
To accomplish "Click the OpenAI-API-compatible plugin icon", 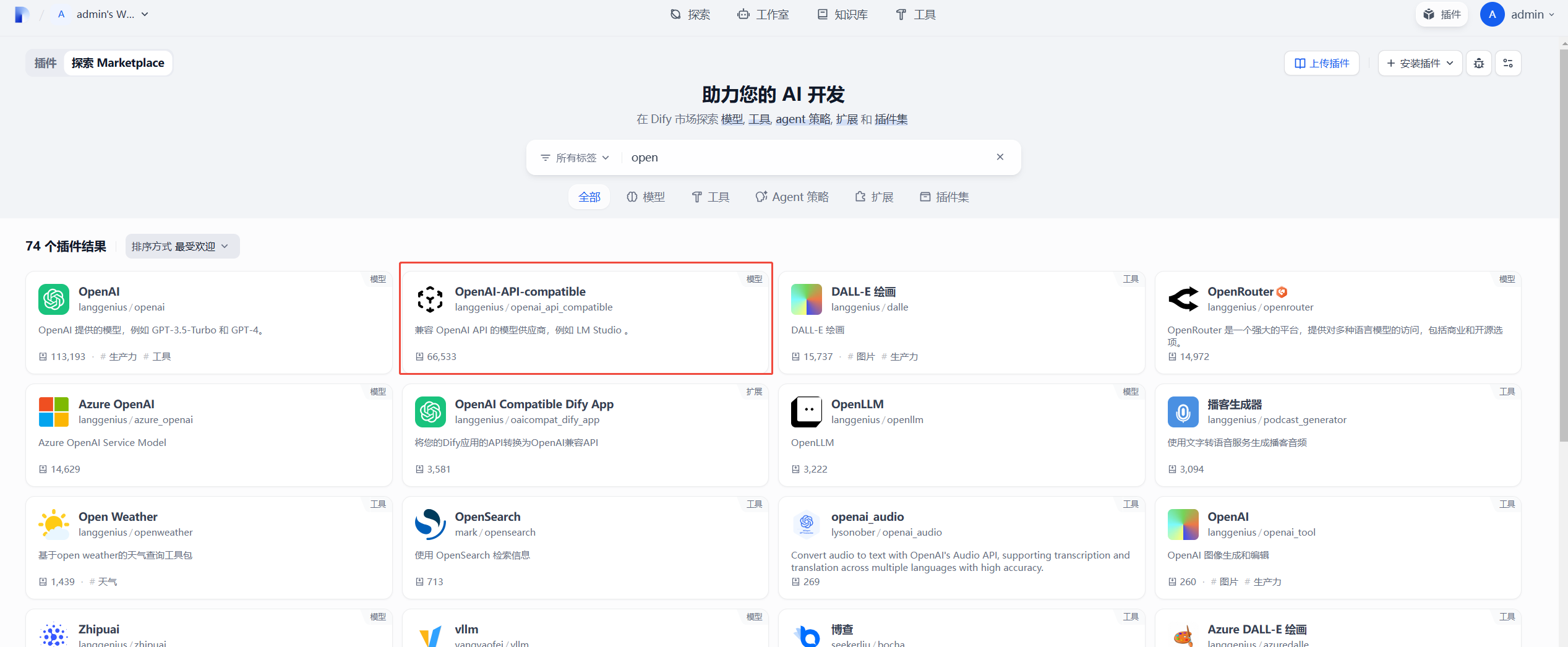I will point(430,299).
